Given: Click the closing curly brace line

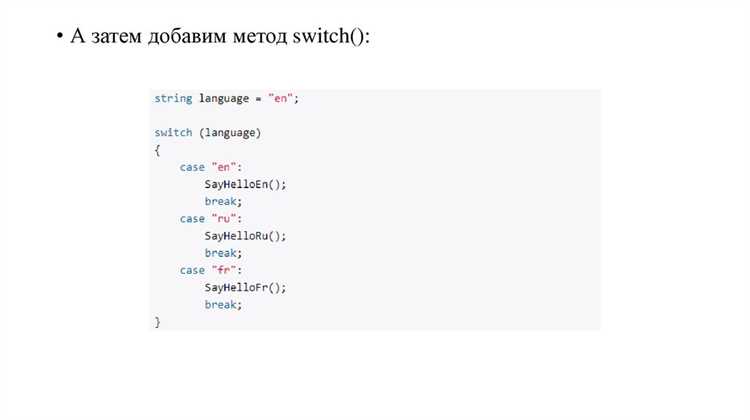Looking at the screenshot, I should [x=157, y=322].
